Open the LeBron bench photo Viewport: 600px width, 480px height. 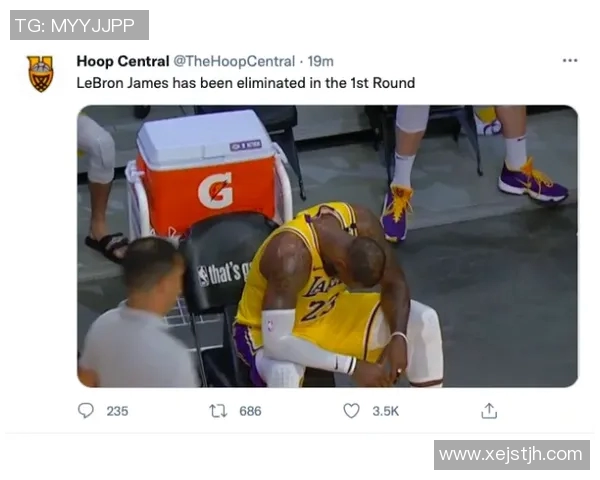click(x=328, y=246)
